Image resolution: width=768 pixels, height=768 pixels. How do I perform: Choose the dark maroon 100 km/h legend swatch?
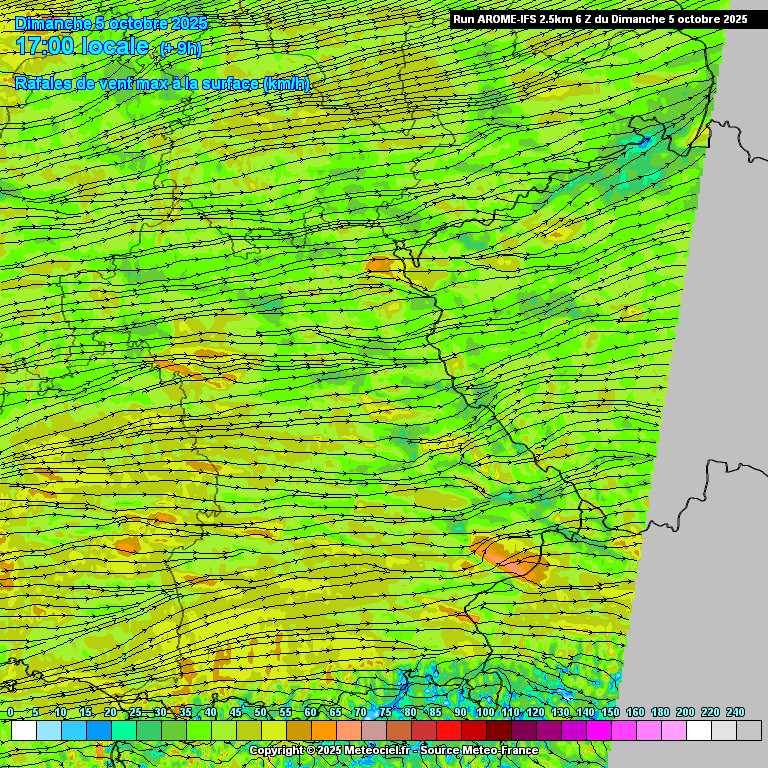[499, 731]
